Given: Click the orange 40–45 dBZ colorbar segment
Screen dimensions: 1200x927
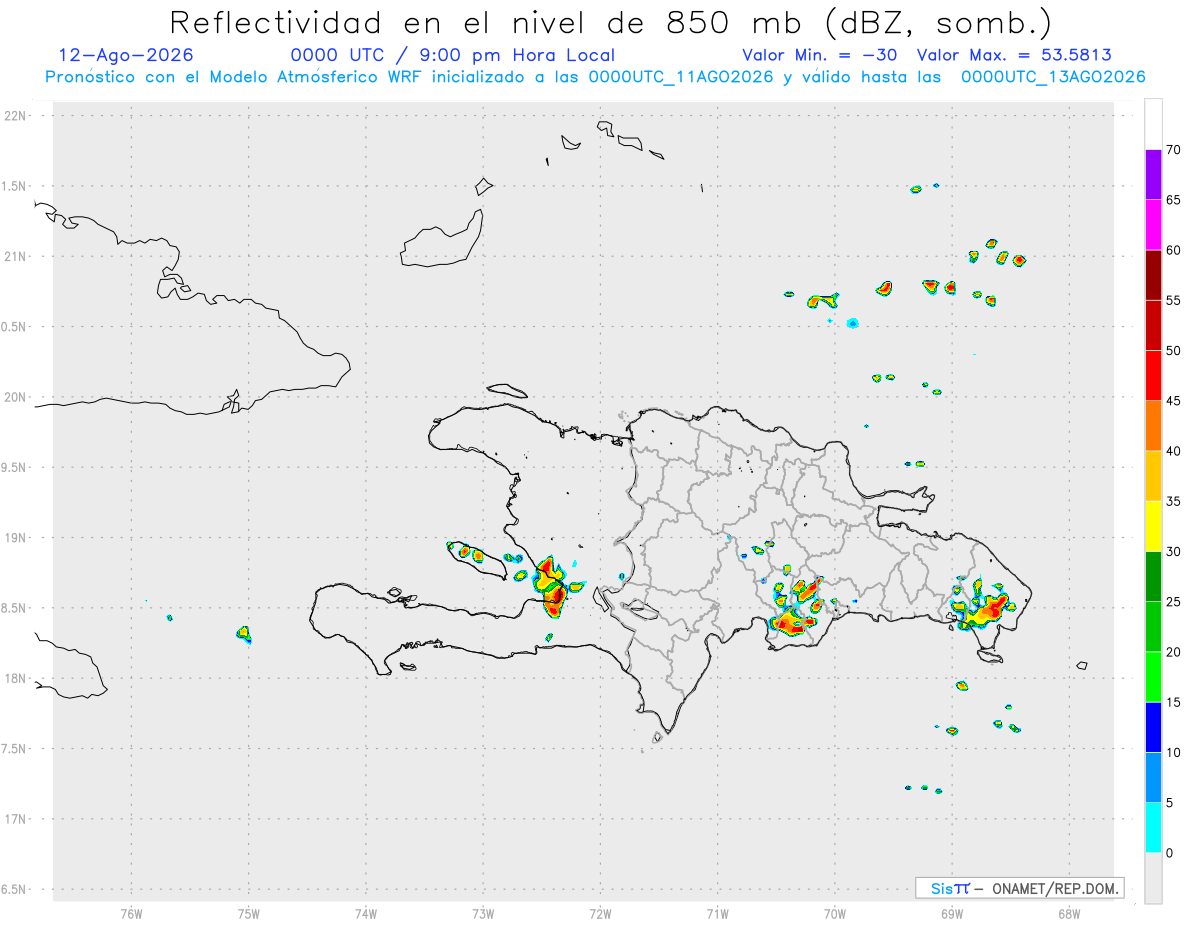Looking at the screenshot, I should (1153, 426).
